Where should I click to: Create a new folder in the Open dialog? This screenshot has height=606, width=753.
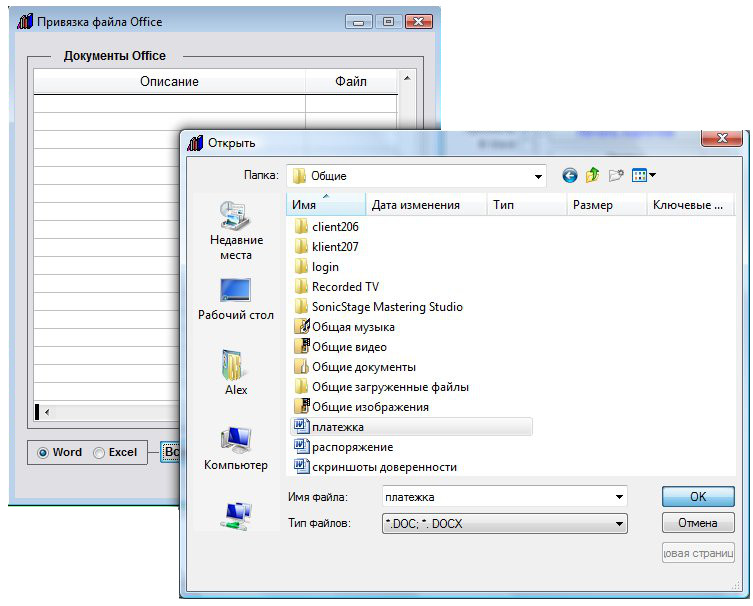pyautogui.click(x=616, y=176)
